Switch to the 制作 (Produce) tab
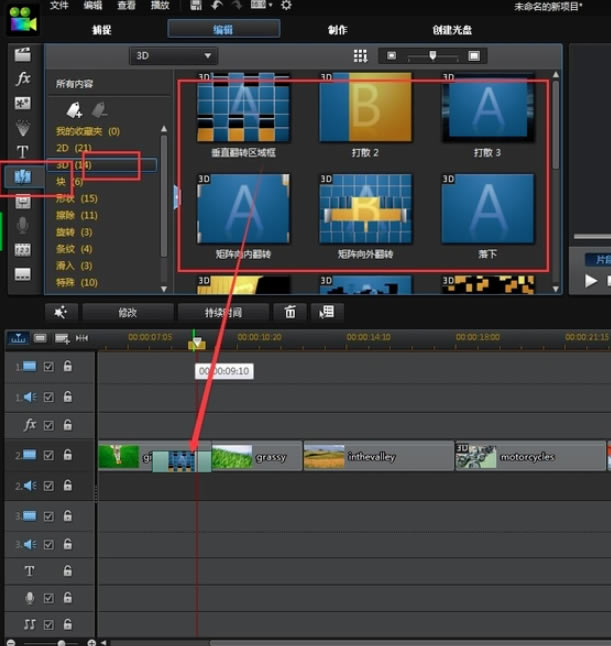The image size is (611, 646). [337, 30]
